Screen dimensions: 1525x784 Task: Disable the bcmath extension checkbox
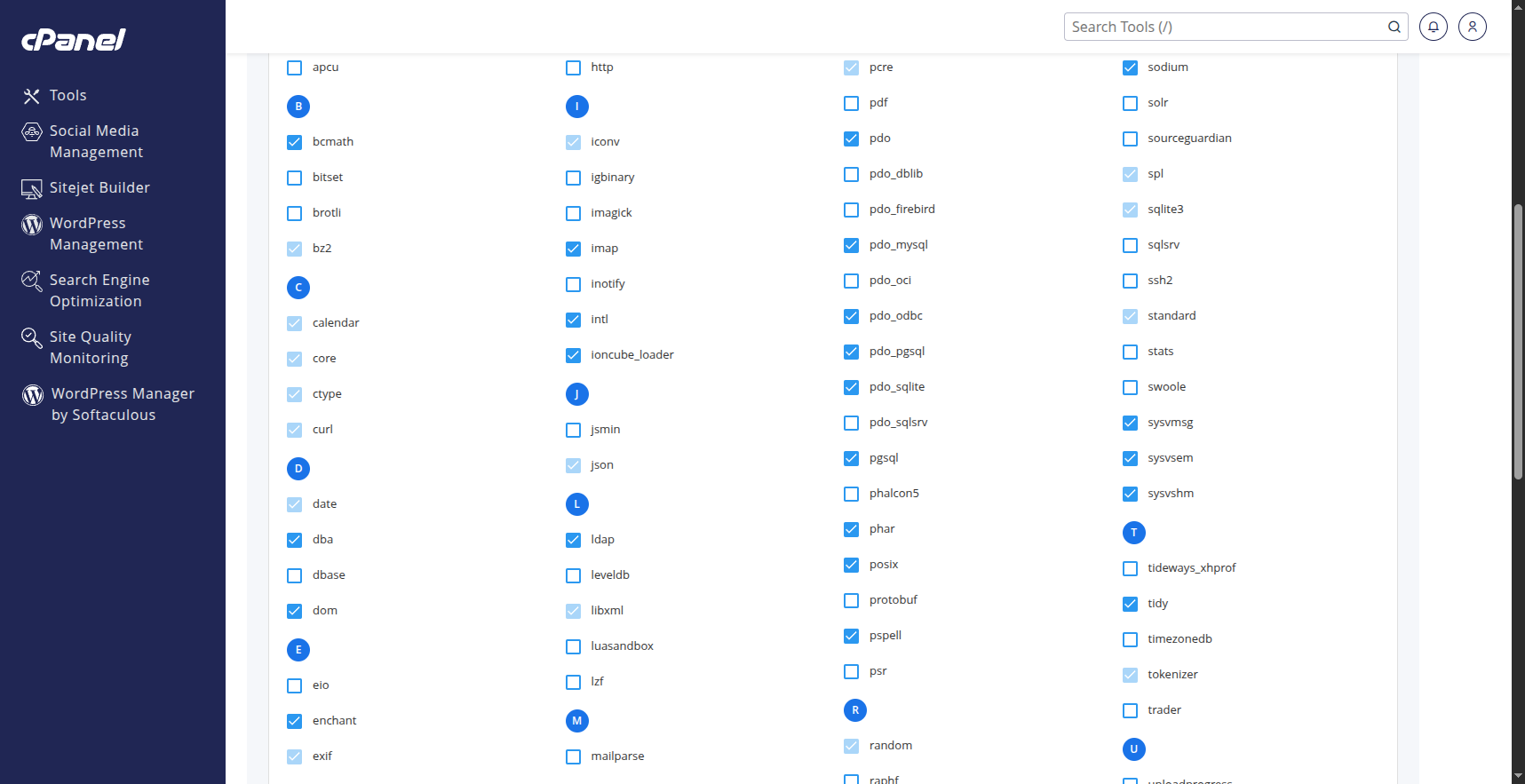tap(295, 142)
